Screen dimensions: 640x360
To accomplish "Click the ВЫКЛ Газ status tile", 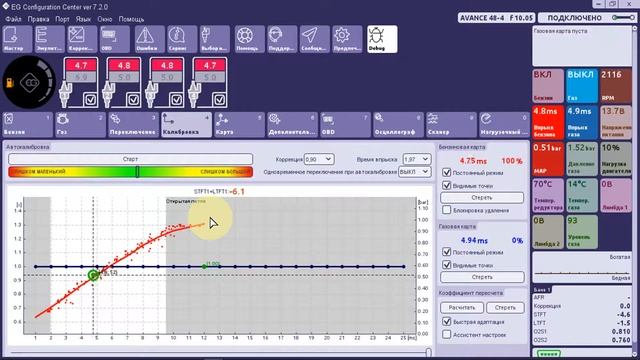I will pos(582,86).
